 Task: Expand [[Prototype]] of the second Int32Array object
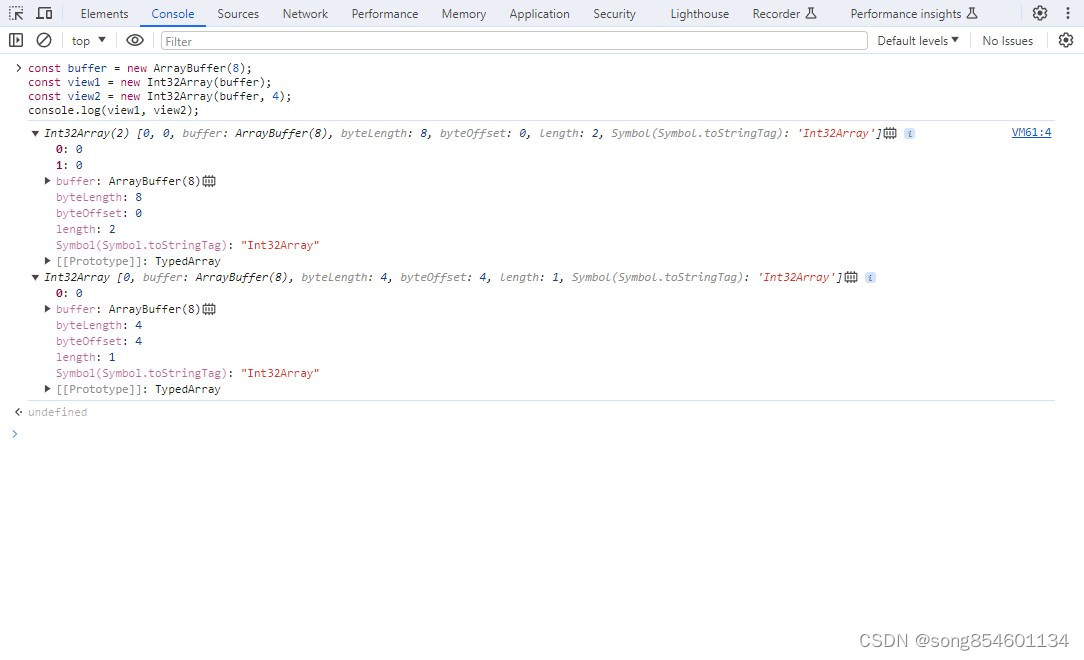pos(47,389)
